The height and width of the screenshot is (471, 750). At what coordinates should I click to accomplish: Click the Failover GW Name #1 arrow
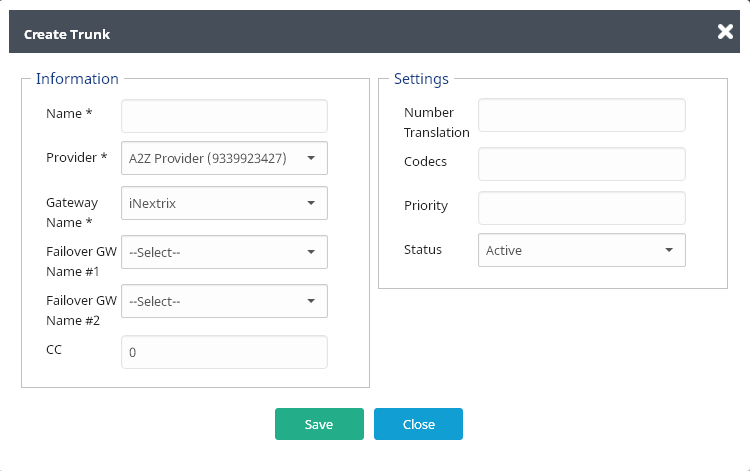click(x=311, y=252)
